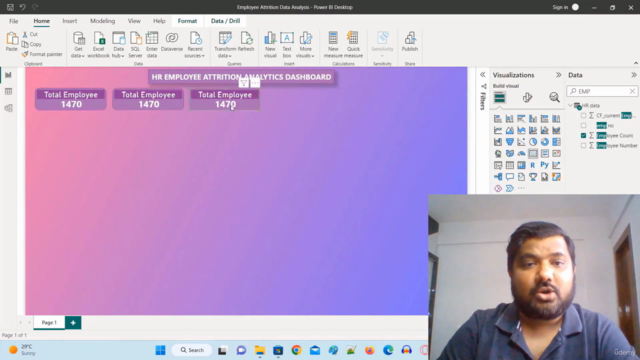Select the Pie chart visual
The width and height of the screenshot is (640, 360).
tap(533, 142)
